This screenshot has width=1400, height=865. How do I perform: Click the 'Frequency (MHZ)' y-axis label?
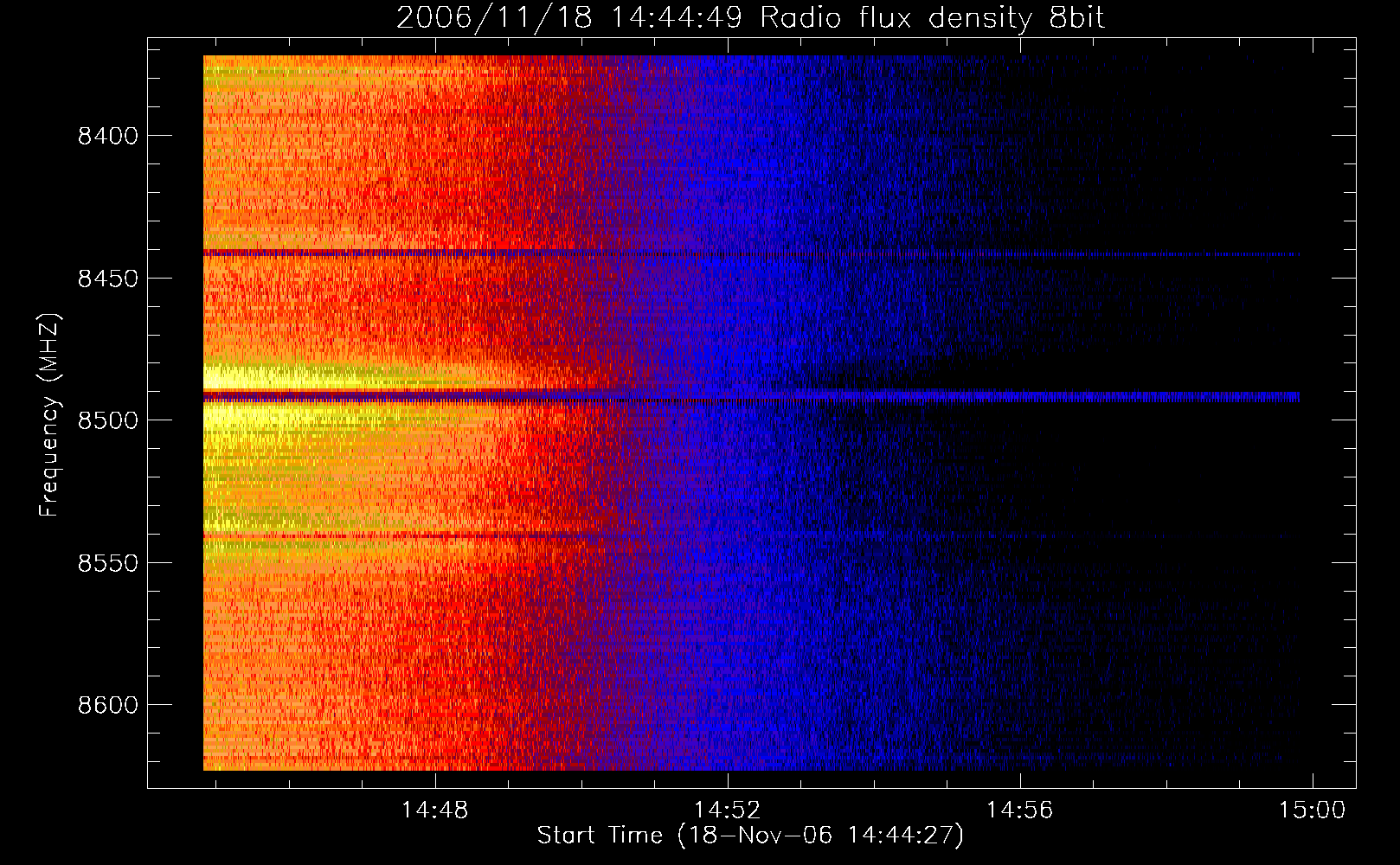tap(50, 415)
